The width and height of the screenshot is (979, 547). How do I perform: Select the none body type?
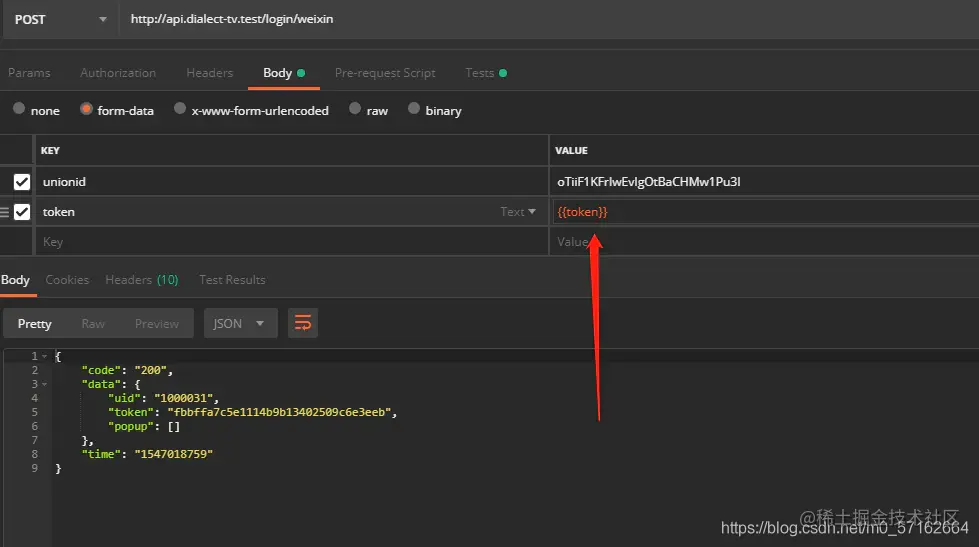(19, 109)
